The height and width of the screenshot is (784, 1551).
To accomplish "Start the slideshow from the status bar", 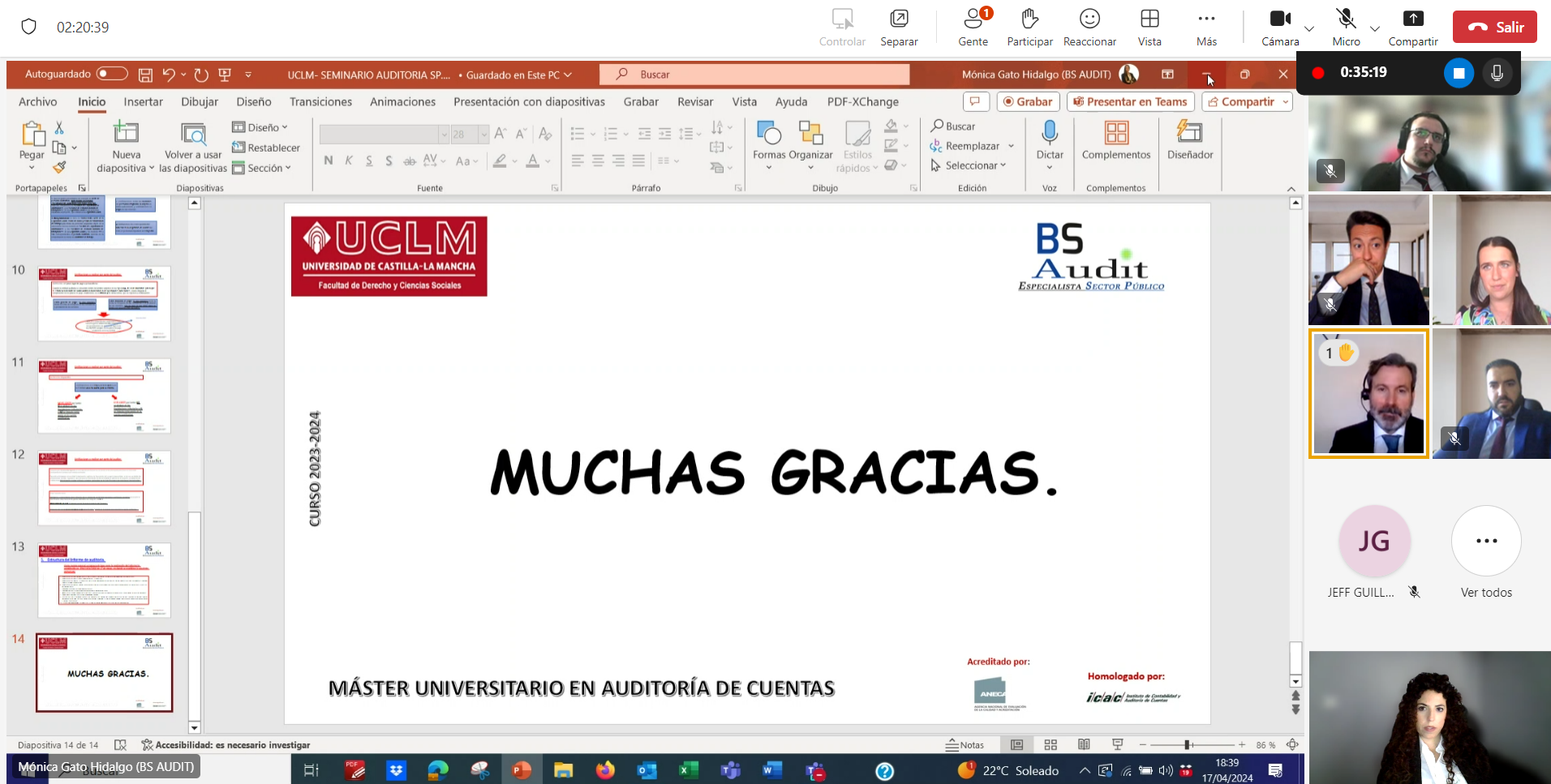I will pyautogui.click(x=1117, y=744).
